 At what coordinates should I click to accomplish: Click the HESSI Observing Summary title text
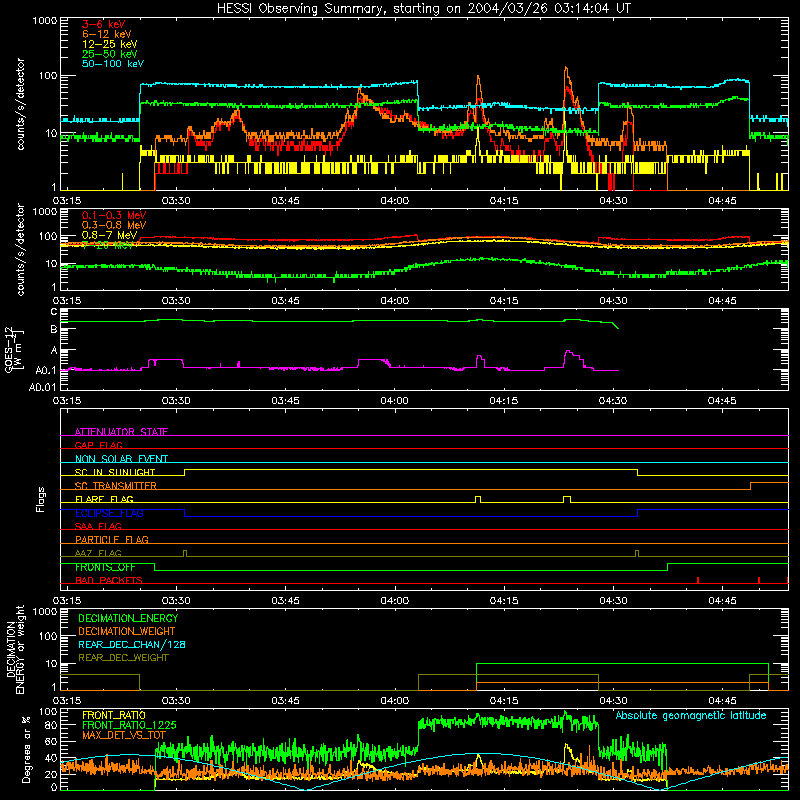(423, 9)
